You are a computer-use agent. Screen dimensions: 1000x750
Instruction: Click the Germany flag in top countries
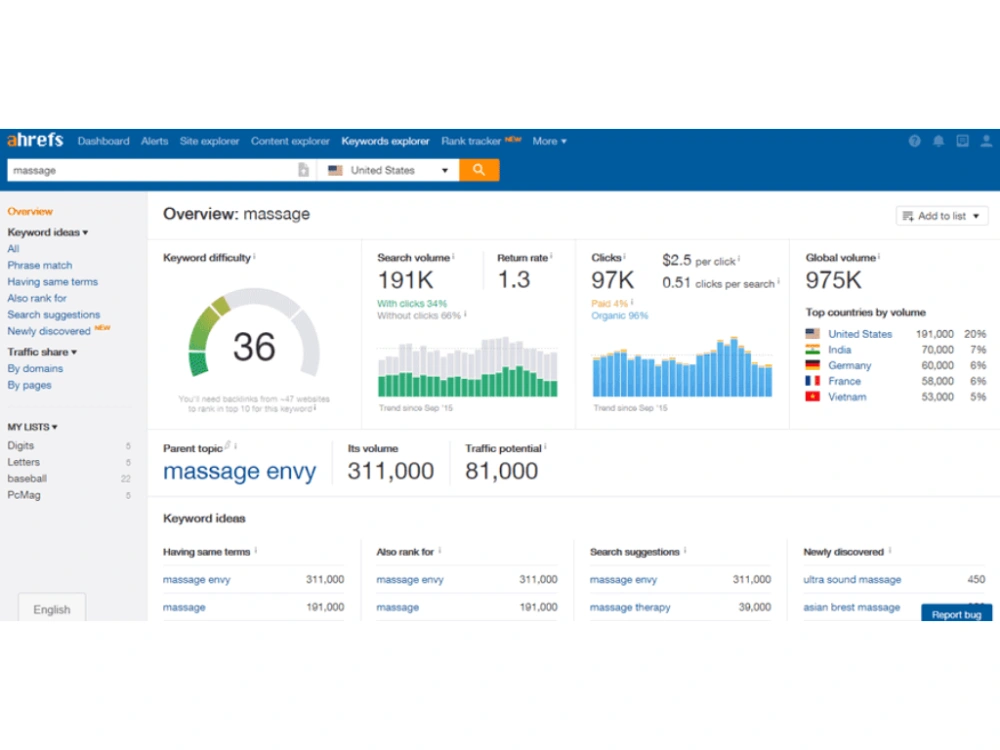812,365
